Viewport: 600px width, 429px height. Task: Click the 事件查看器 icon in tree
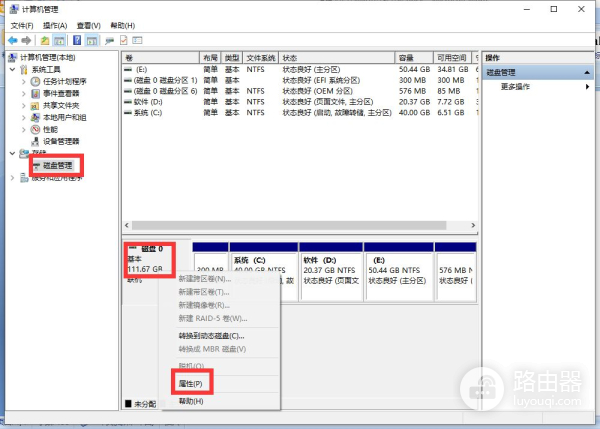coord(35,93)
